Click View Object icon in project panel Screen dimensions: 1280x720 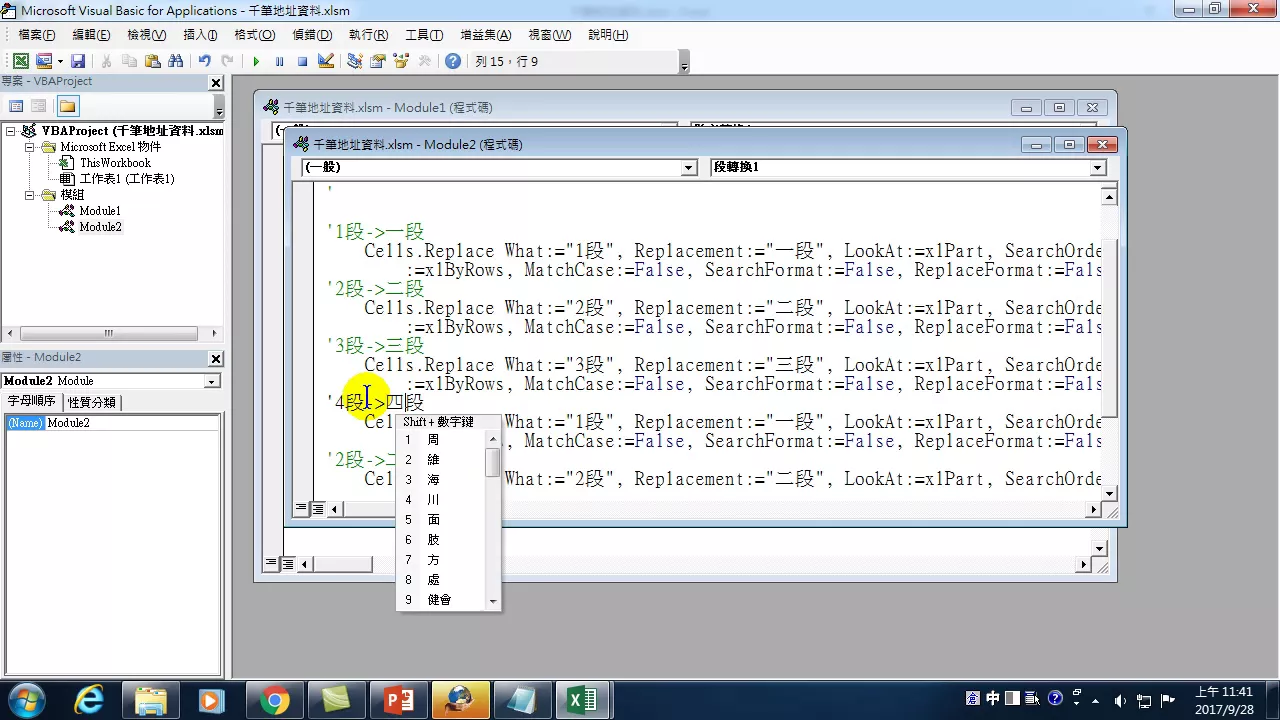(39, 106)
